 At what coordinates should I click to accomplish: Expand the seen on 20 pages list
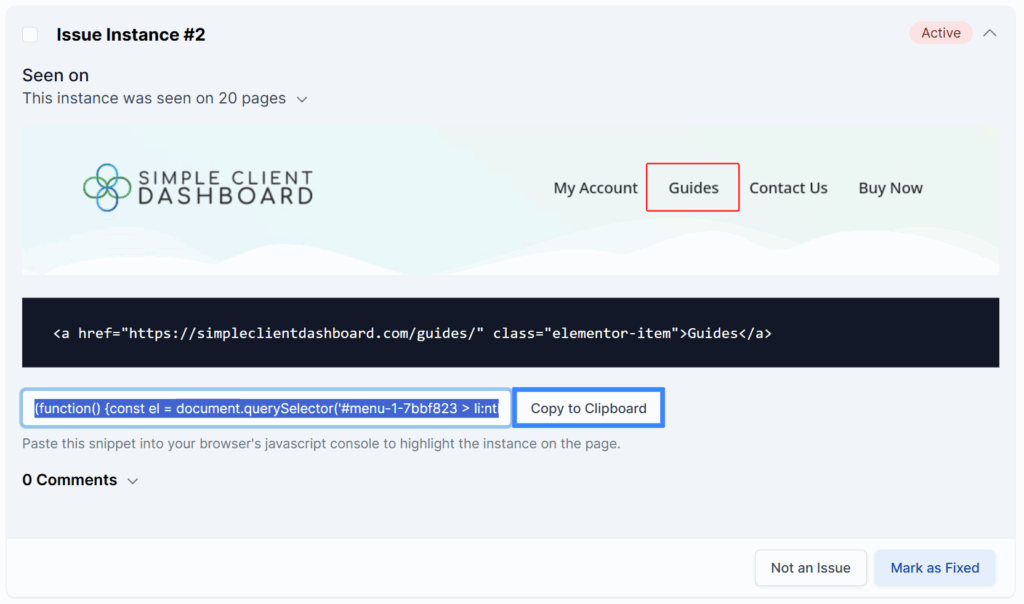coord(302,99)
